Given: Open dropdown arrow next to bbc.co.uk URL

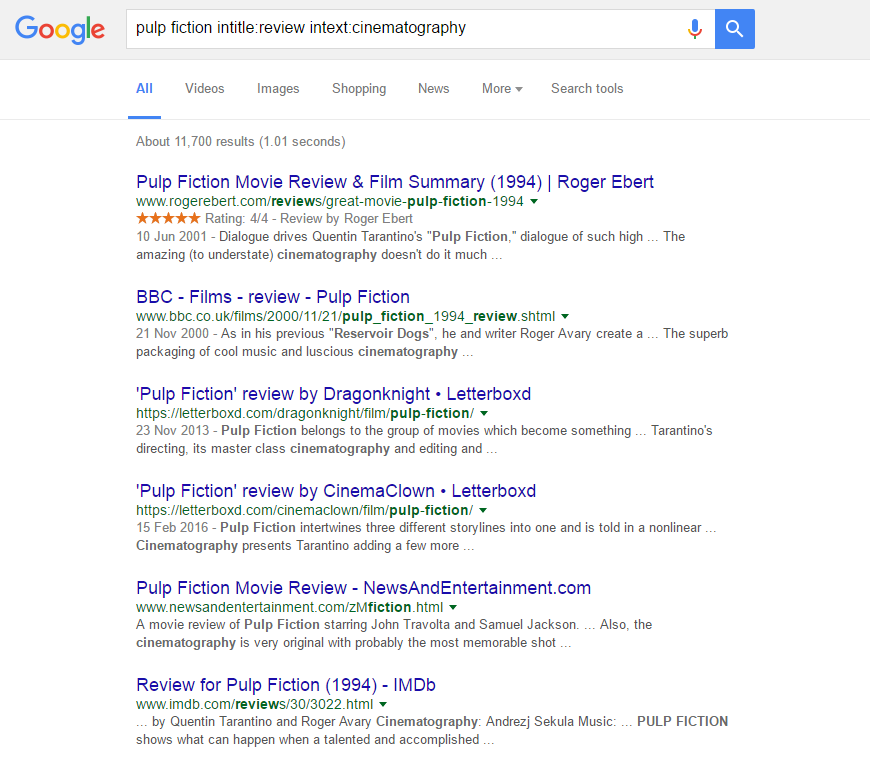Looking at the screenshot, I should click(x=565, y=317).
